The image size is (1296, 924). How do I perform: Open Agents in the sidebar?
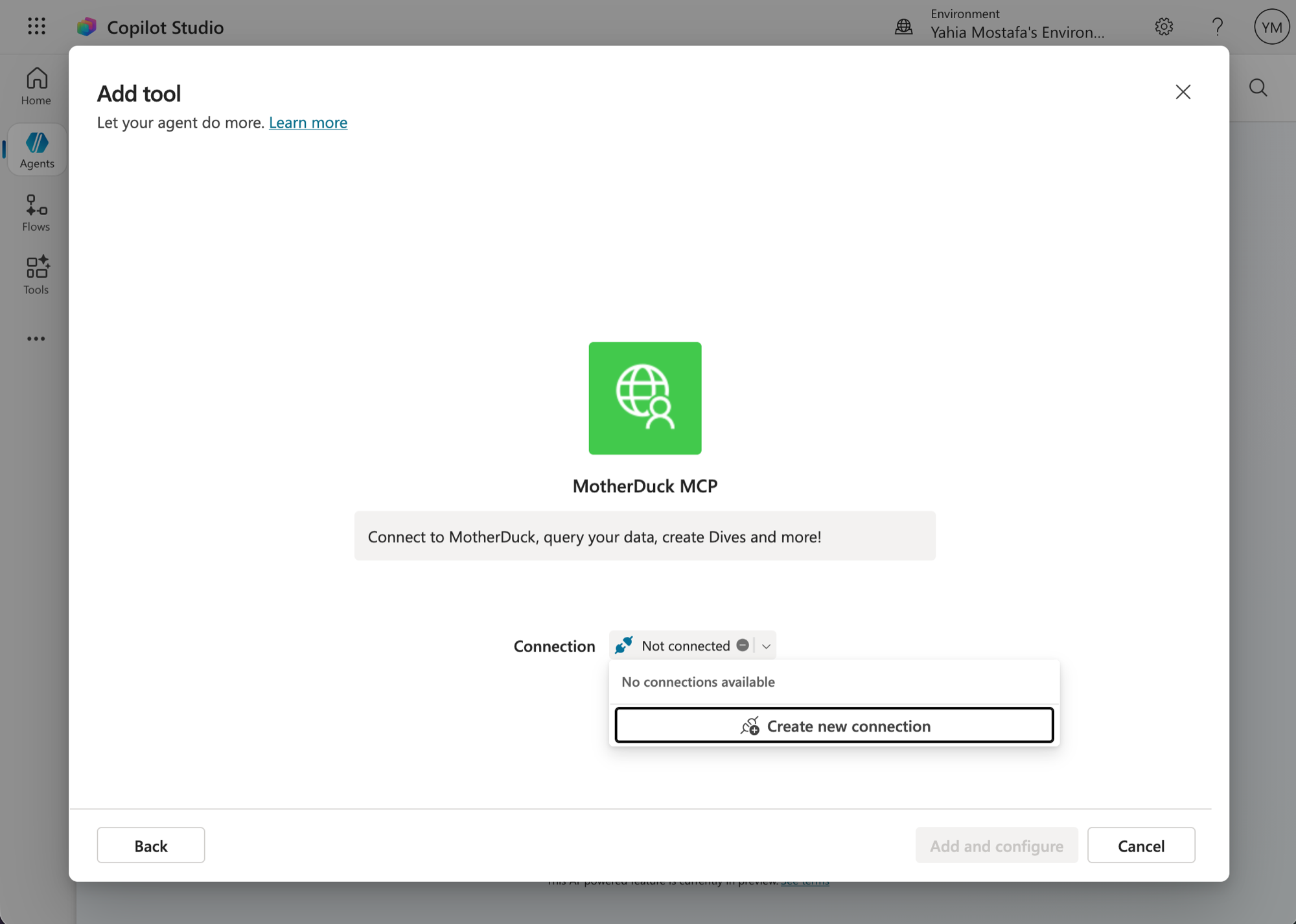point(36,150)
